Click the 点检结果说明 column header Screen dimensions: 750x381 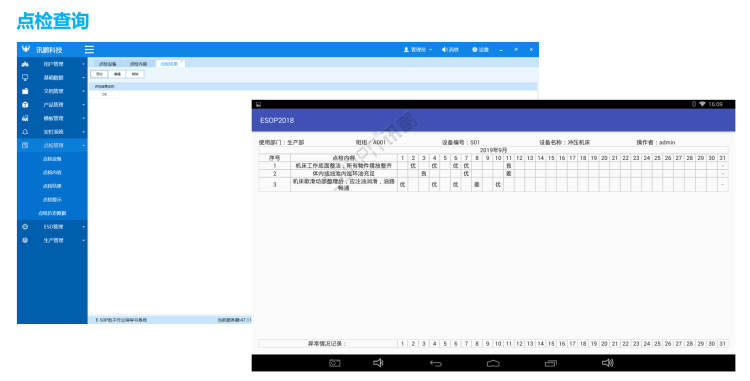[104, 87]
